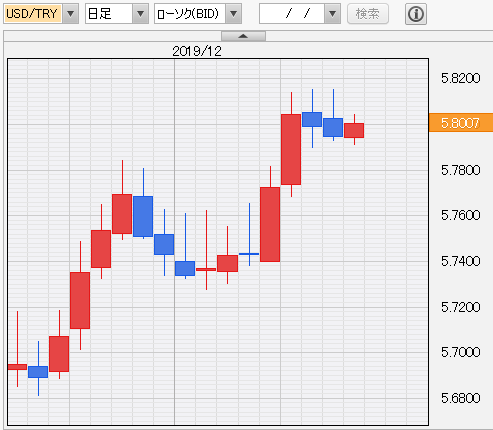Click the last red candlestick near 5.8007
The height and width of the screenshot is (430, 493).
[354, 130]
